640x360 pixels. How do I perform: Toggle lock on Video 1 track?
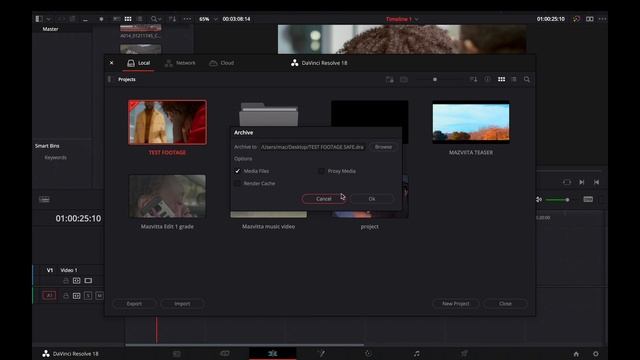[66, 281]
